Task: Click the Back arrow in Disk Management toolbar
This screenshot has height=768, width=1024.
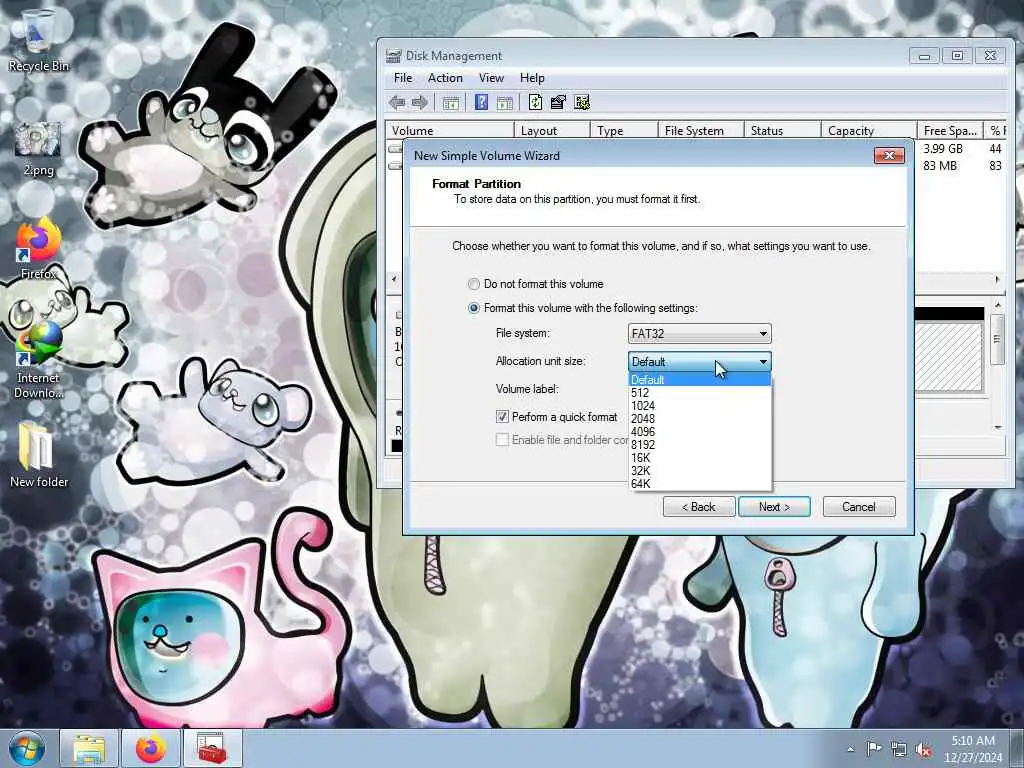Action: [396, 102]
